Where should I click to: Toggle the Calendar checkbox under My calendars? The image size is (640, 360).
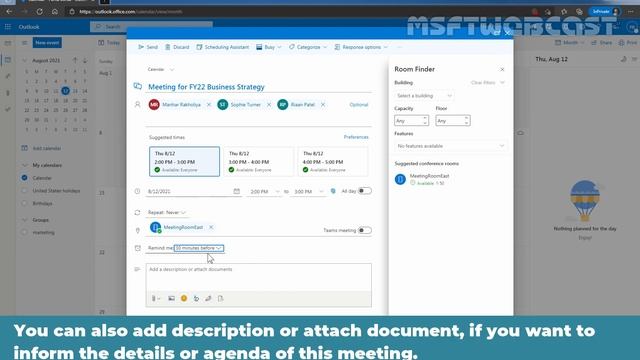click(x=24, y=178)
